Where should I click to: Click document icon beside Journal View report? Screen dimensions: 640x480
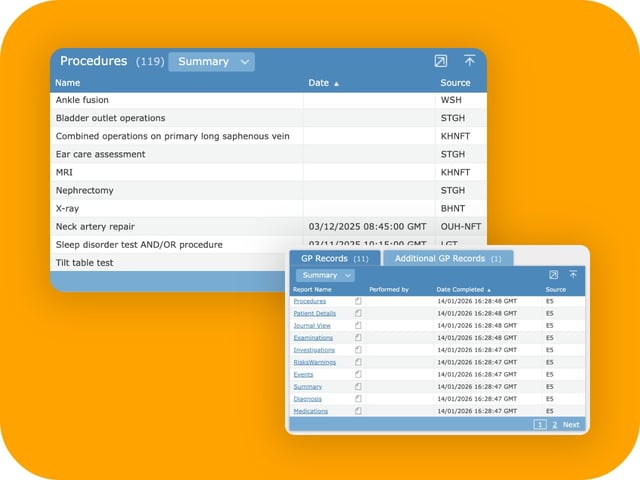[358, 326]
